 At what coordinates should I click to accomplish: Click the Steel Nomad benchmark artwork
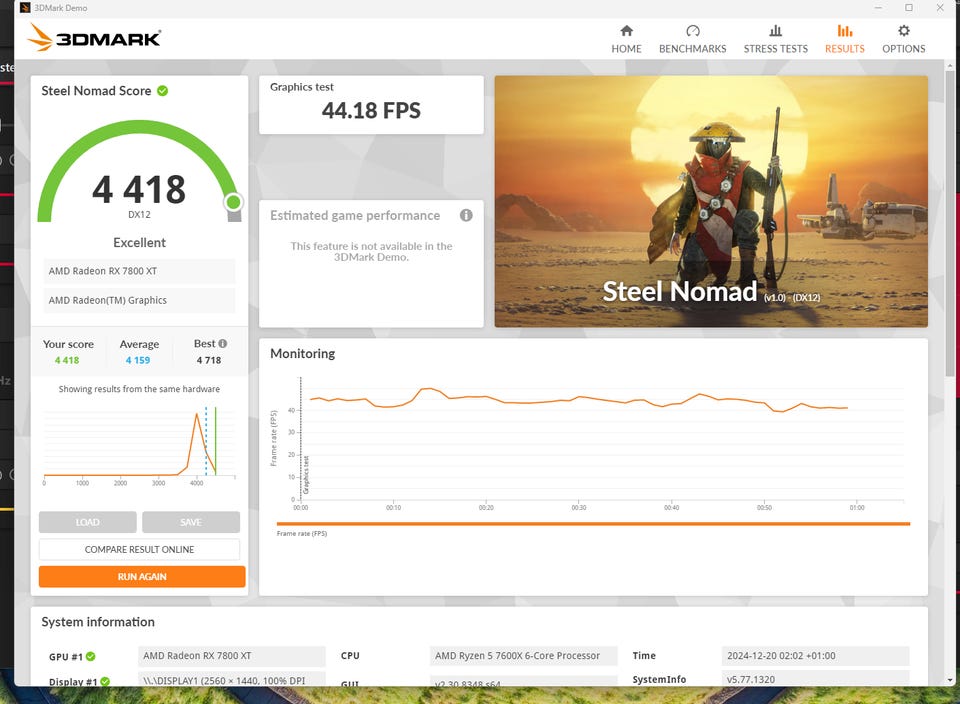pyautogui.click(x=711, y=201)
